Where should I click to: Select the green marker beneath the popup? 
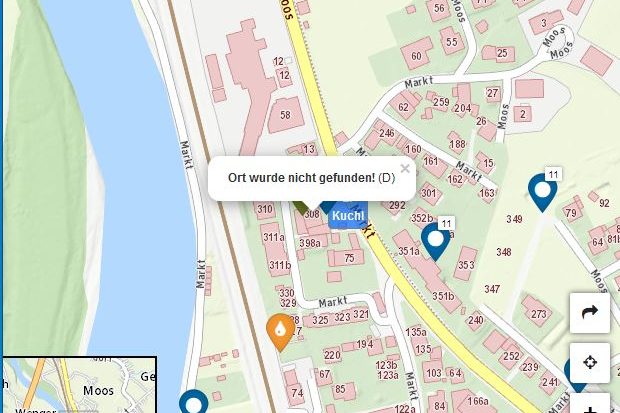point(300,207)
